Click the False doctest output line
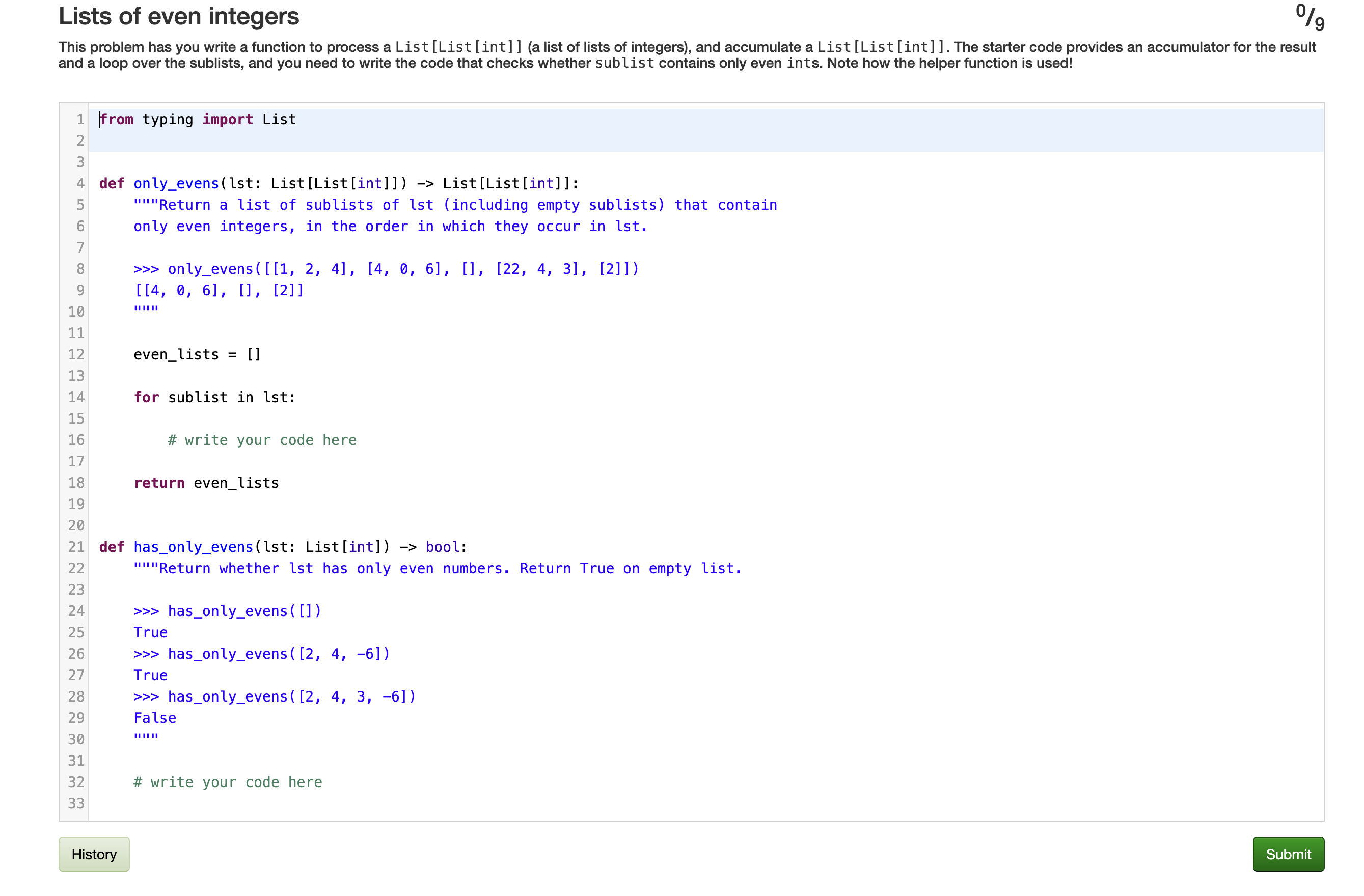 [154, 717]
